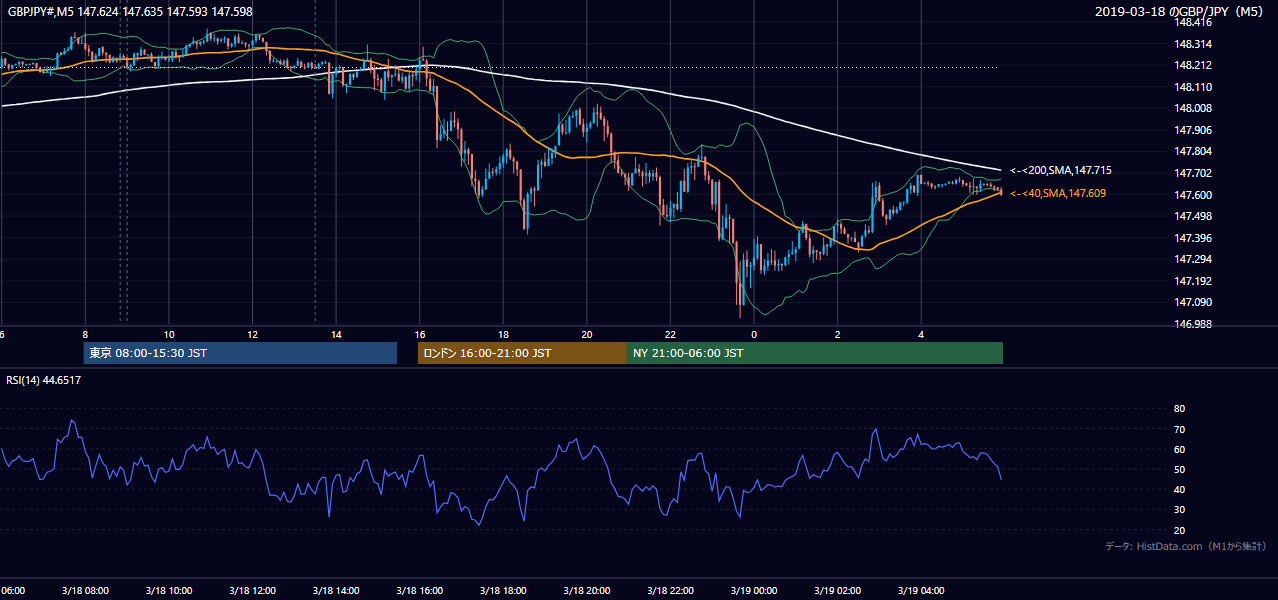
Task: Click hour tick '10' under the price chart
Action: point(169,334)
